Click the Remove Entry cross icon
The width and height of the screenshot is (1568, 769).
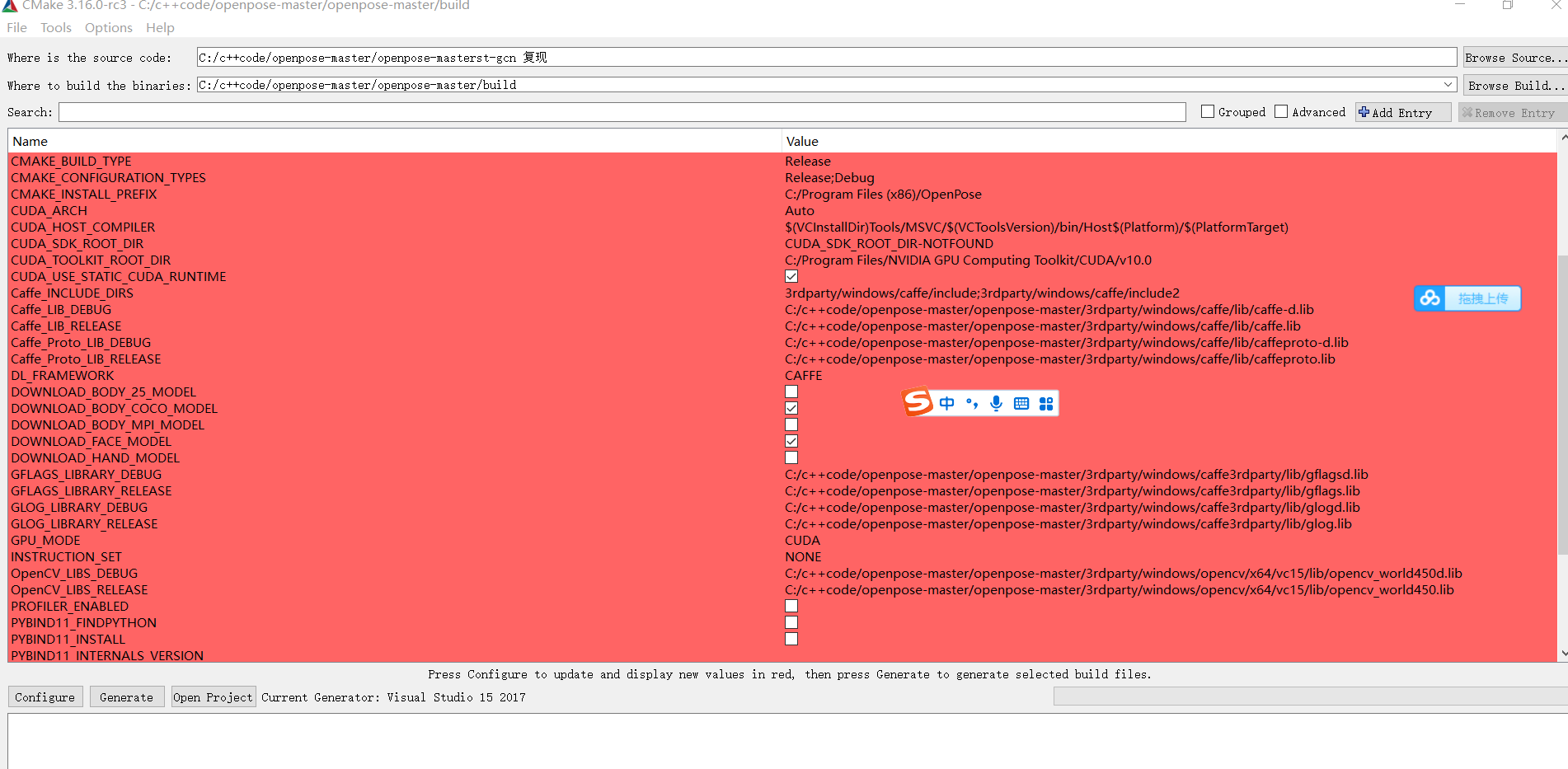click(1468, 112)
